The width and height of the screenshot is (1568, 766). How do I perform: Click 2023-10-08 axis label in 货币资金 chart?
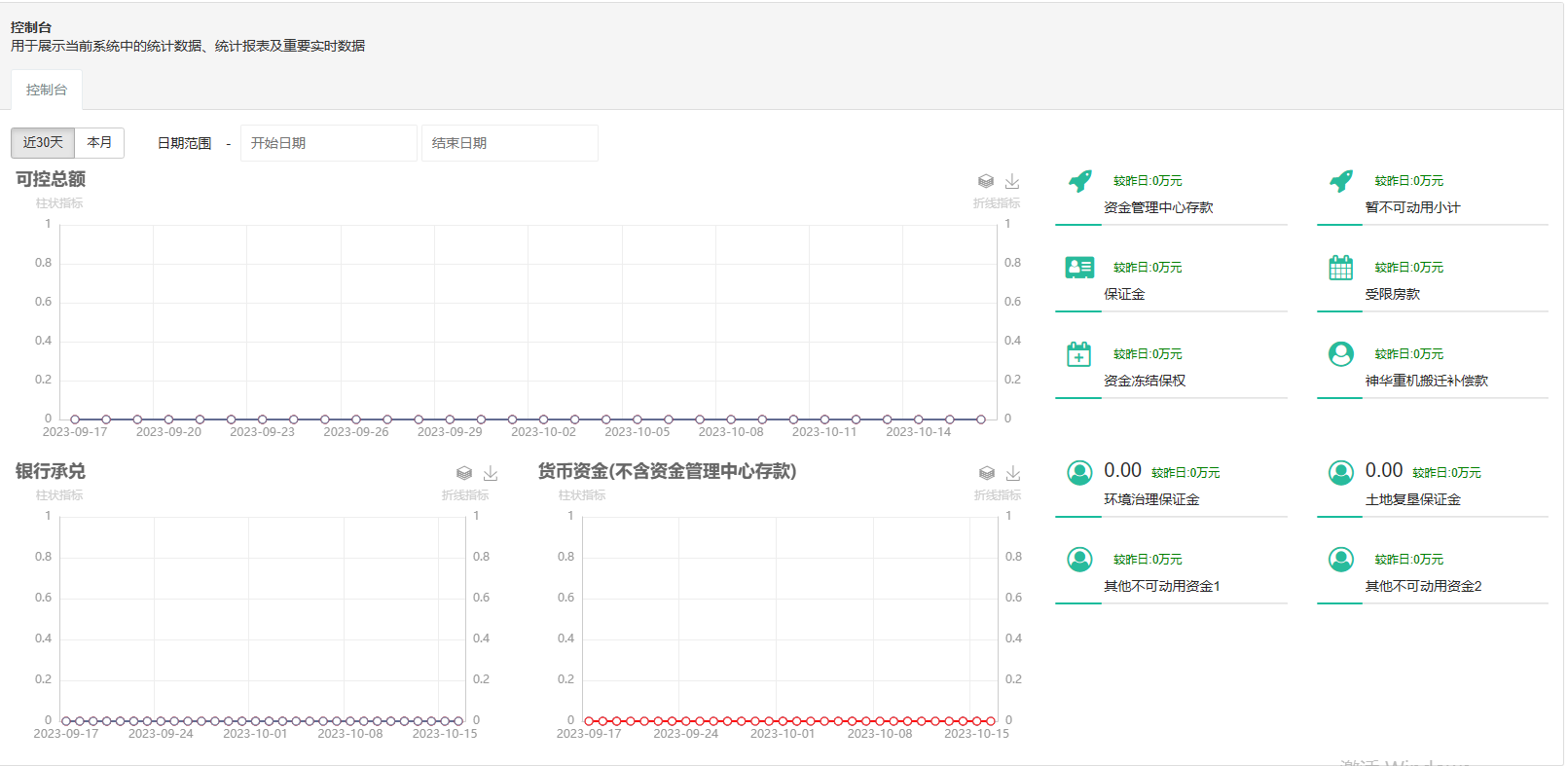click(880, 734)
